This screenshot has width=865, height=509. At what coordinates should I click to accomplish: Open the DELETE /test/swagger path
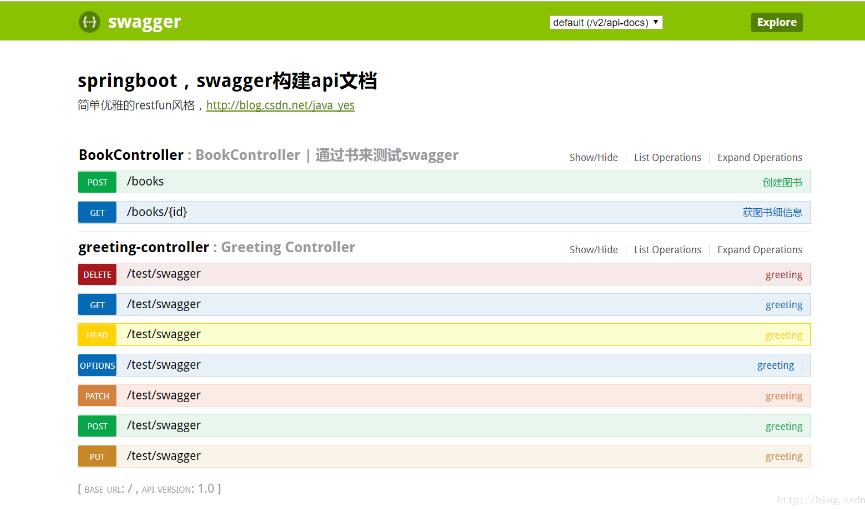[x=163, y=274]
